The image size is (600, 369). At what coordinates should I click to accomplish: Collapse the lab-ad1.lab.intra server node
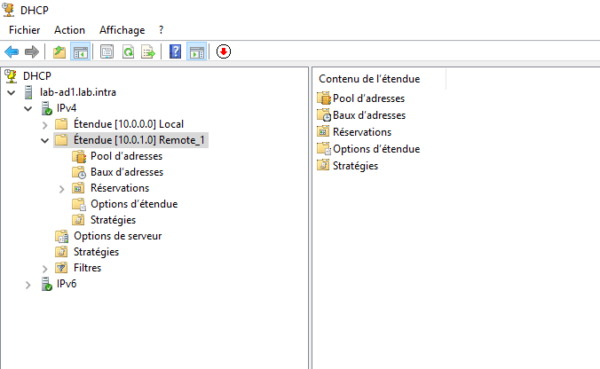coord(11,93)
